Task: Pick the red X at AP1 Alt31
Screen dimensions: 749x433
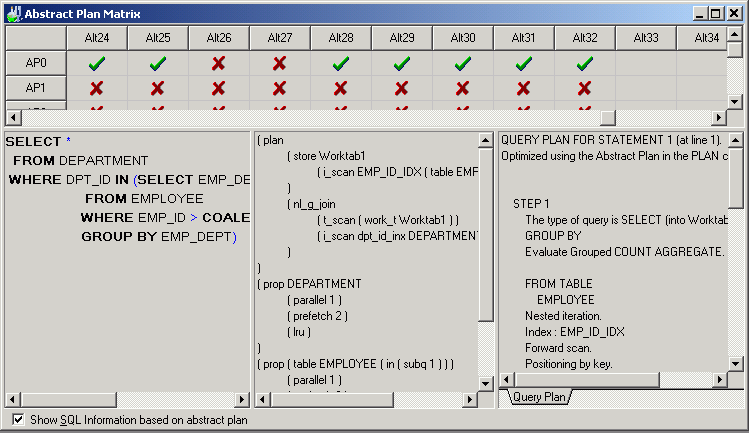Action: [x=524, y=88]
